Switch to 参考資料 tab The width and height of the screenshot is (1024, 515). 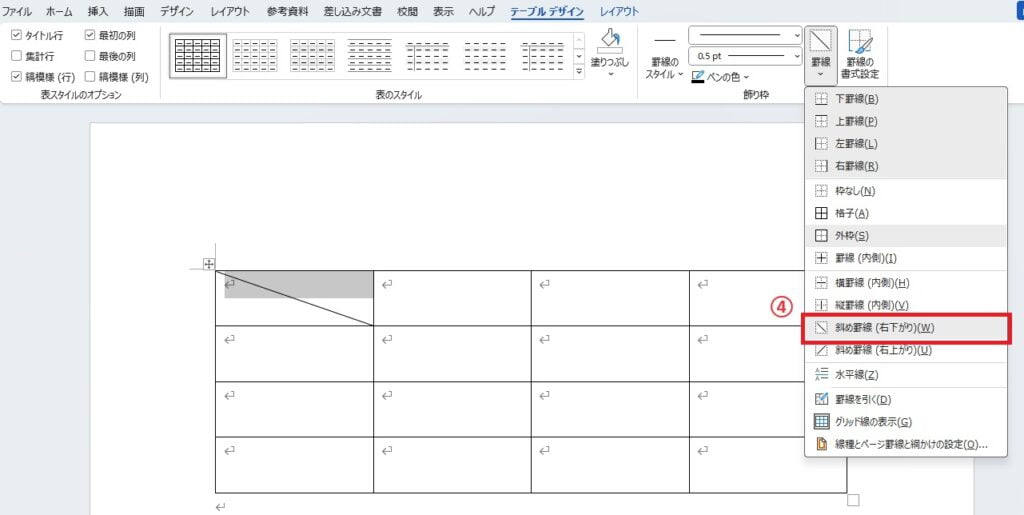287,11
